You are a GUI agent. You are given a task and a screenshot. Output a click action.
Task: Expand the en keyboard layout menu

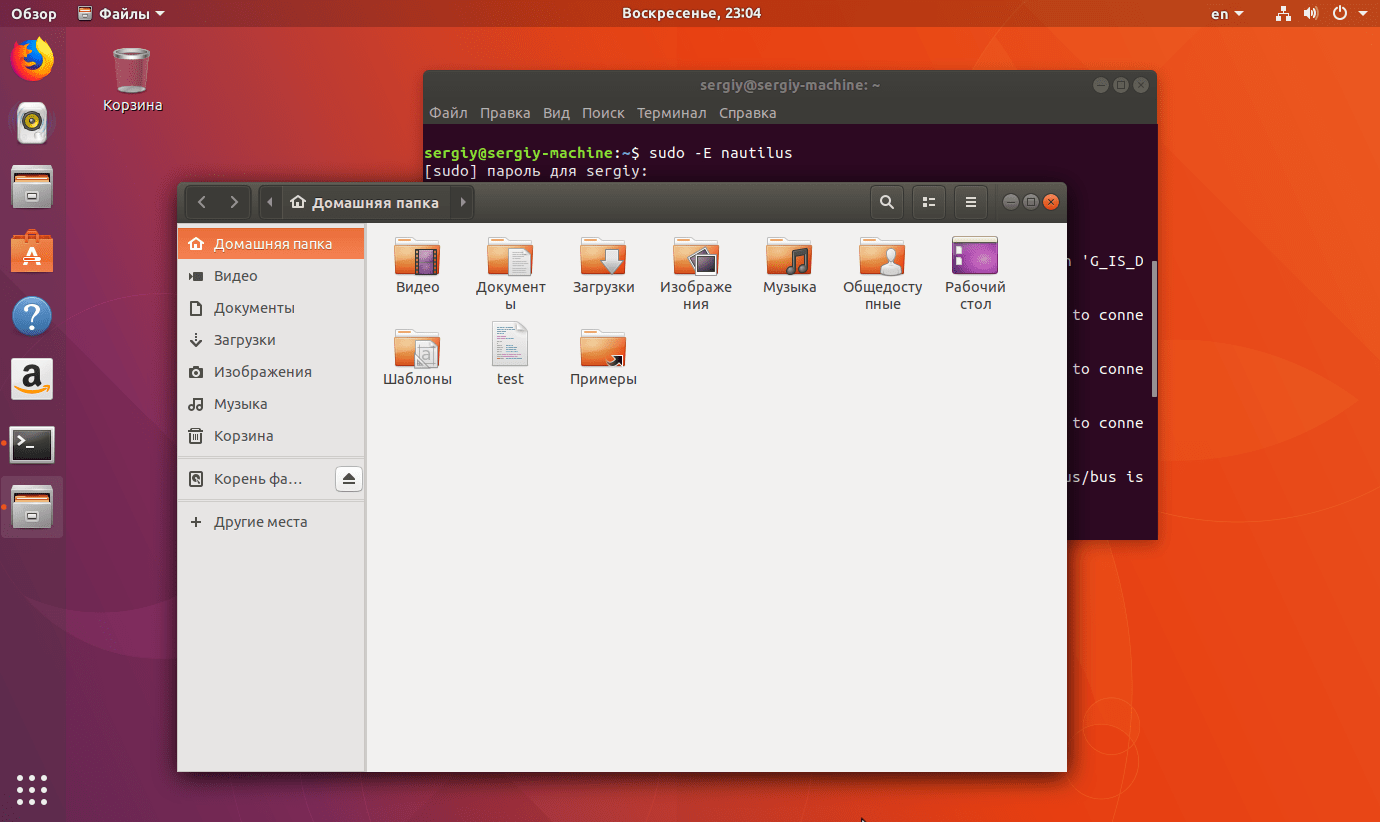pos(1226,13)
